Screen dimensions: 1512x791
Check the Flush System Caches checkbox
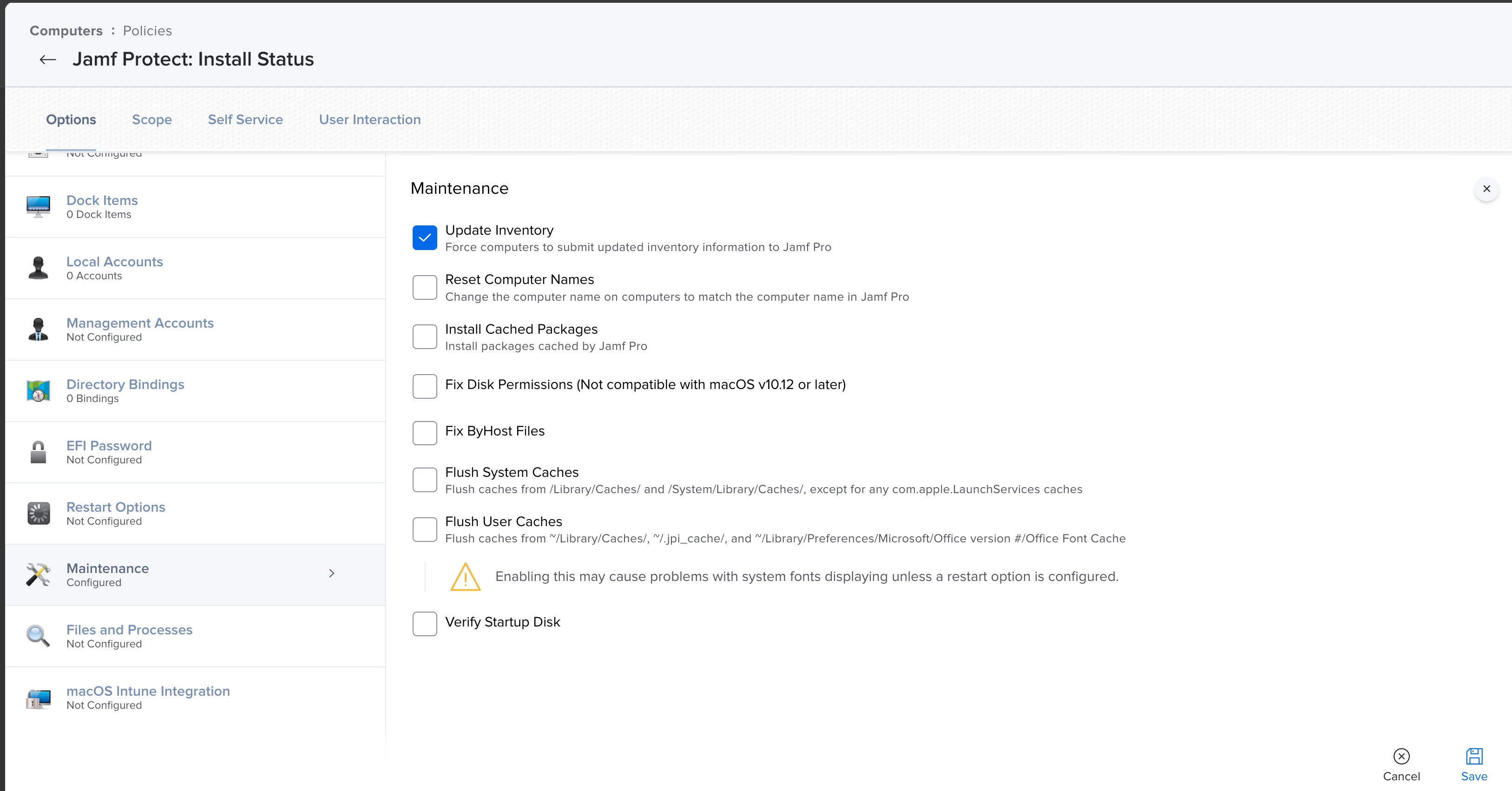coord(425,480)
